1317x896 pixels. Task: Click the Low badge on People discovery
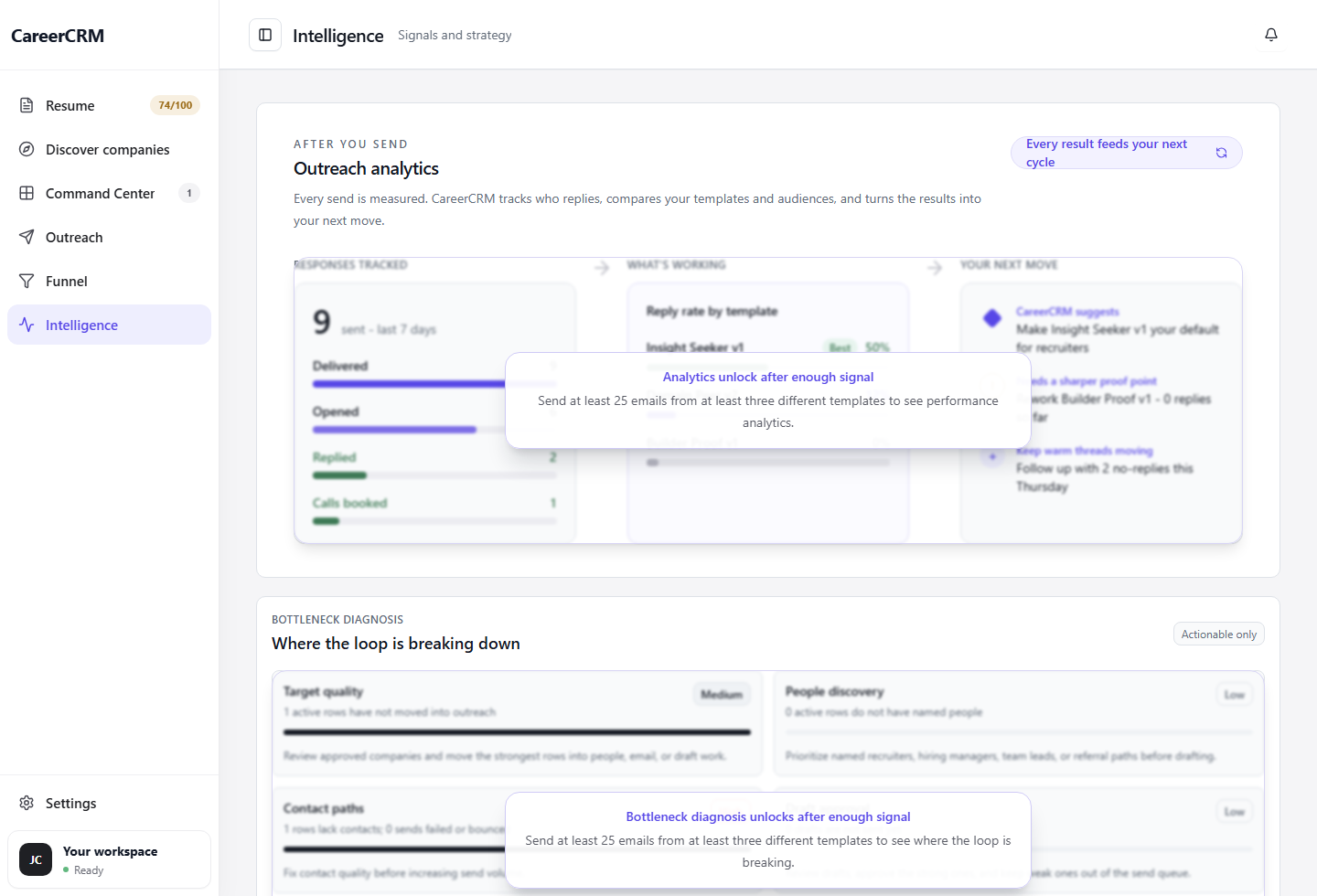[x=1235, y=695]
